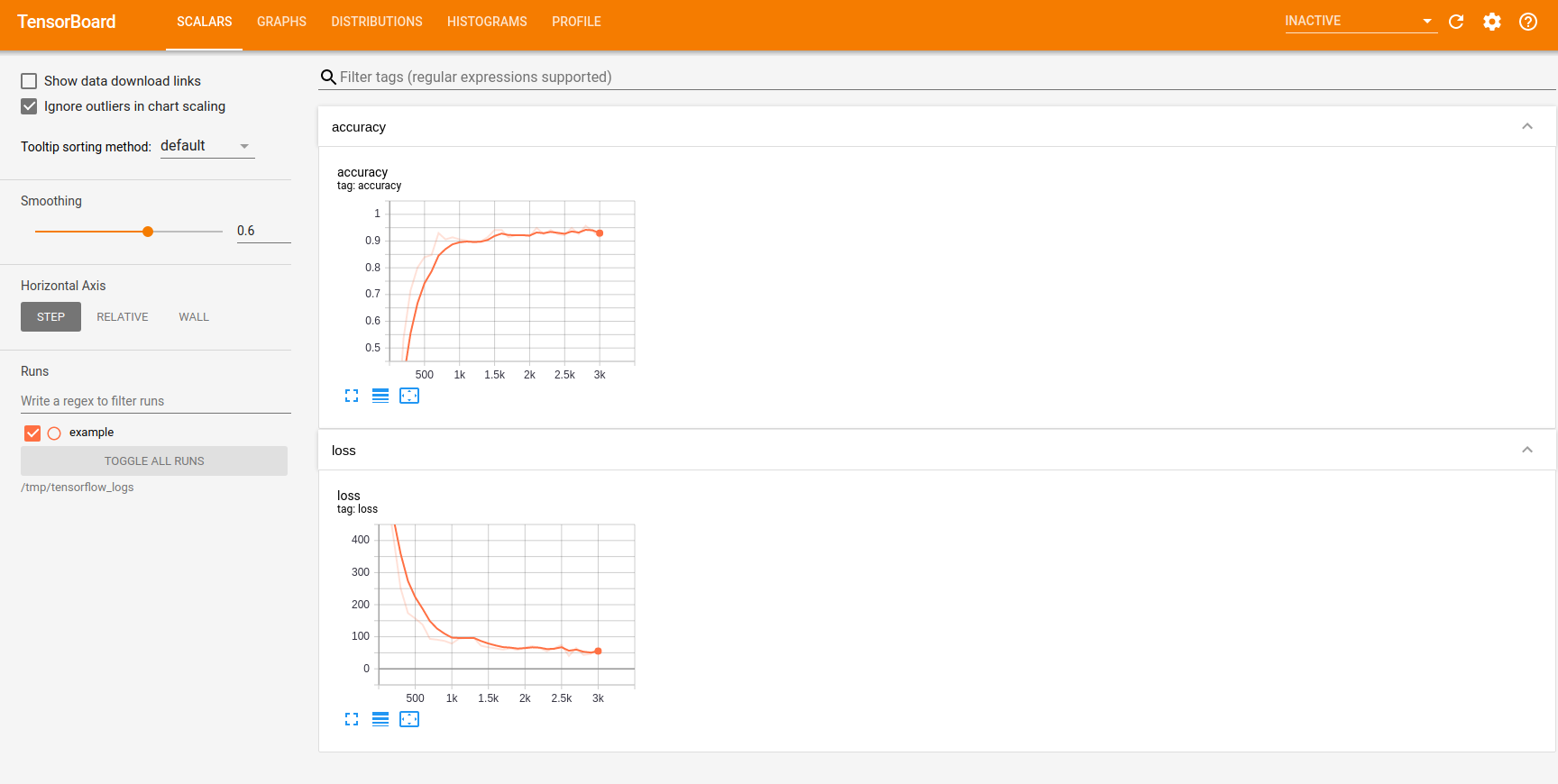Uncheck Ignore outliers in chart scaling
Image resolution: width=1558 pixels, height=784 pixels.
pos(29,106)
